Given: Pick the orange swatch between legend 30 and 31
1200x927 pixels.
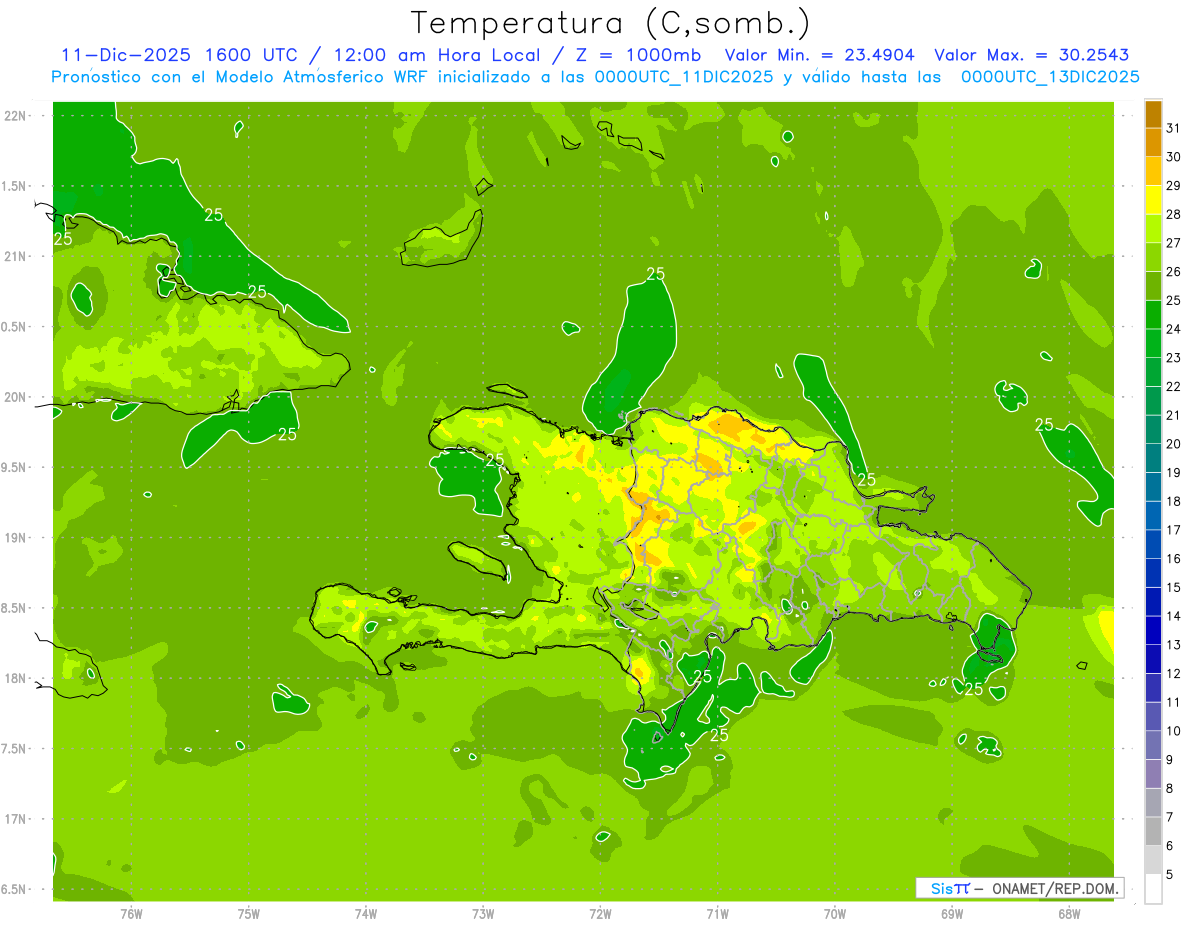Looking at the screenshot, I should (1153, 142).
